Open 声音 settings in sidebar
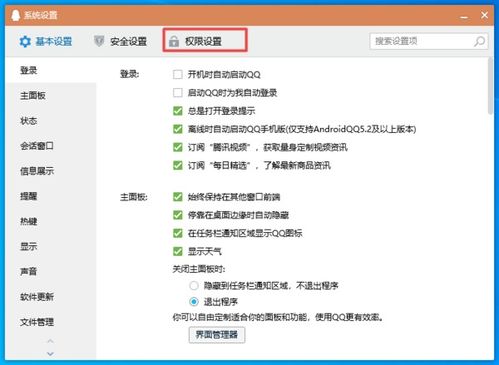The image size is (499, 365). (51, 271)
